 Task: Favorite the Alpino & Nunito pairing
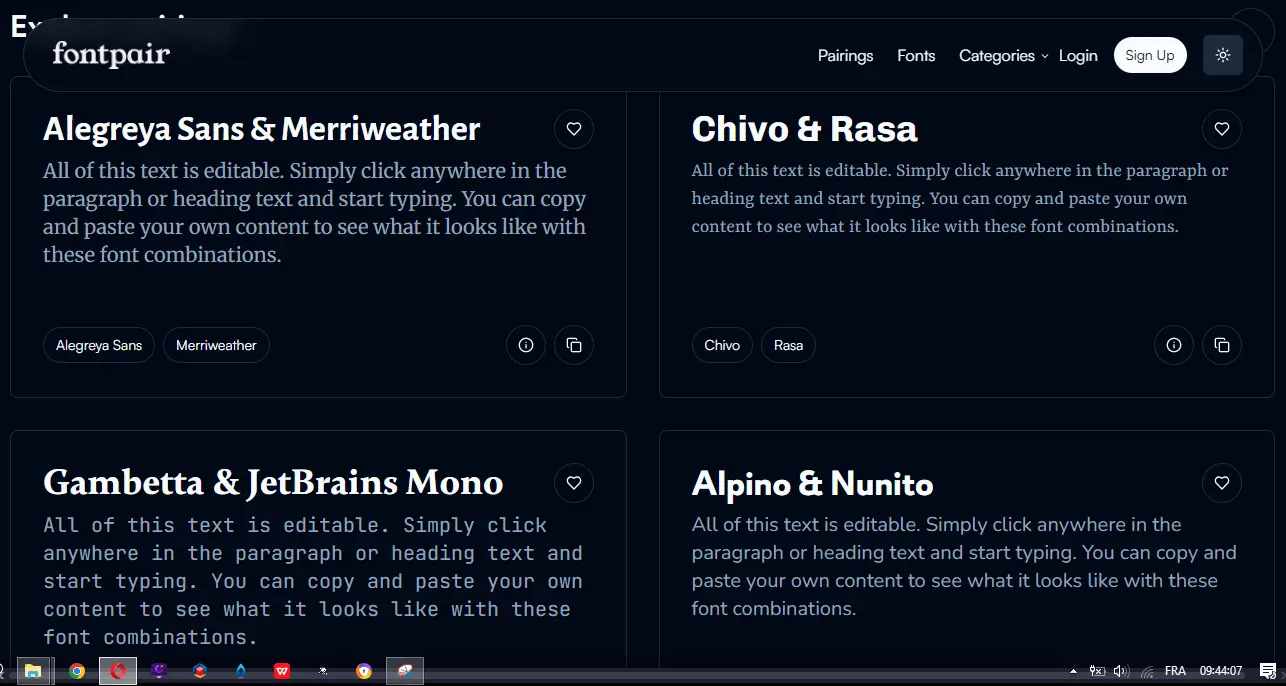pos(1222,483)
